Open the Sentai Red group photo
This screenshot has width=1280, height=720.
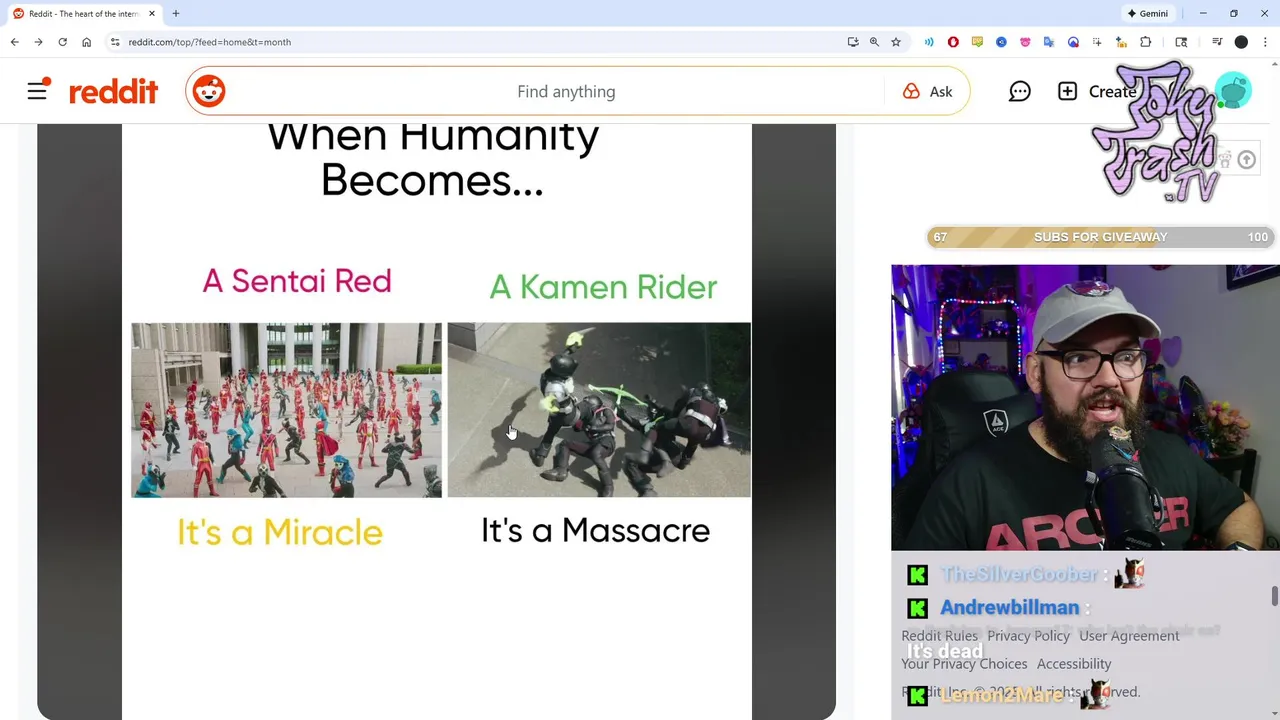[286, 410]
